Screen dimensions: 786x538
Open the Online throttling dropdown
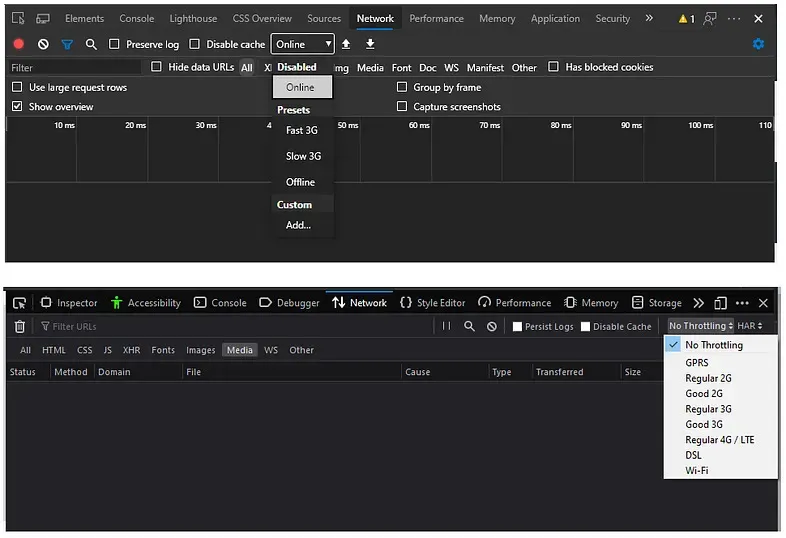tap(302, 44)
